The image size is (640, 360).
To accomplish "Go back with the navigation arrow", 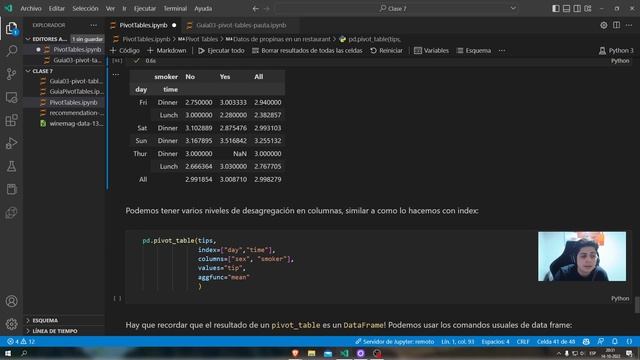I will (256, 9).
